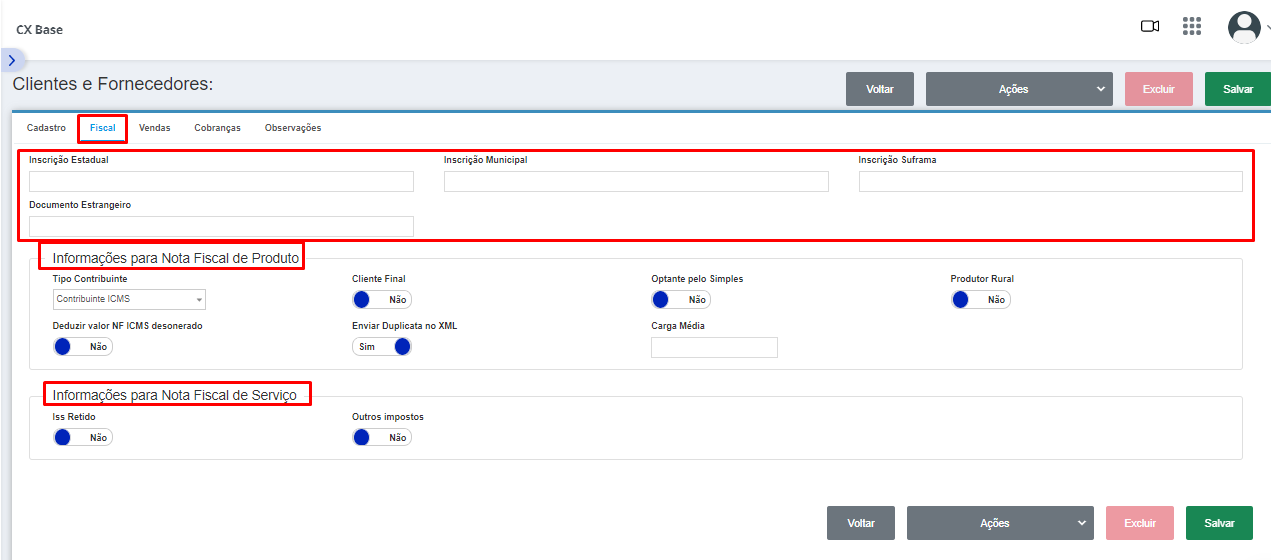Focus the Inscrição Suframa field
The image size is (1271, 560).
point(1050,181)
